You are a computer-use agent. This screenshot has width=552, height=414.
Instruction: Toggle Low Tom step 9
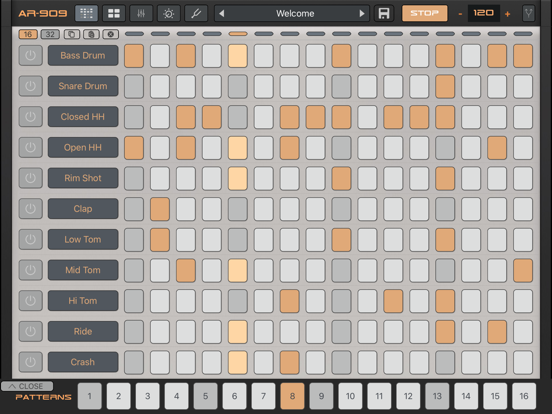tap(341, 240)
